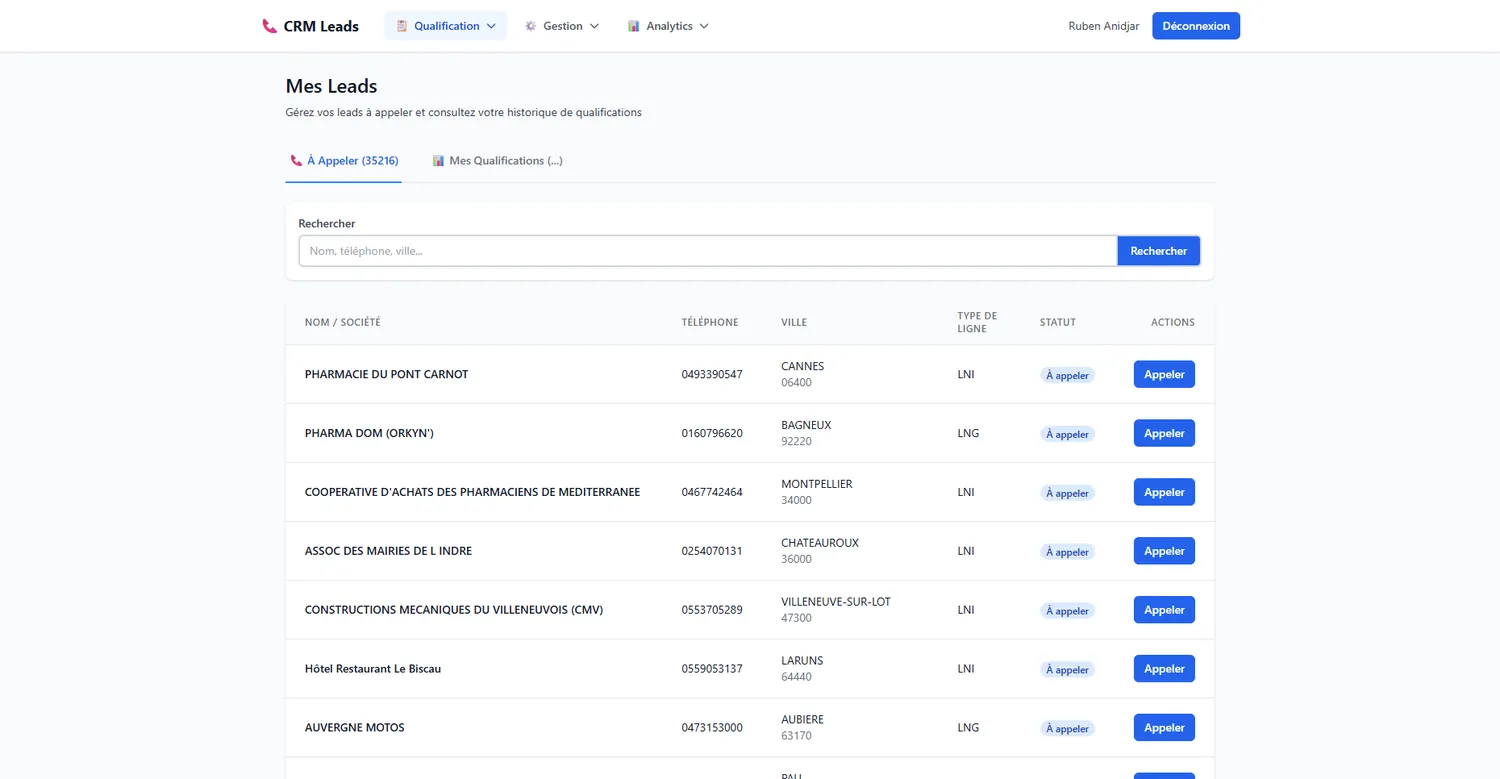
Task: Click the pink phone logo icon
Action: point(269,27)
